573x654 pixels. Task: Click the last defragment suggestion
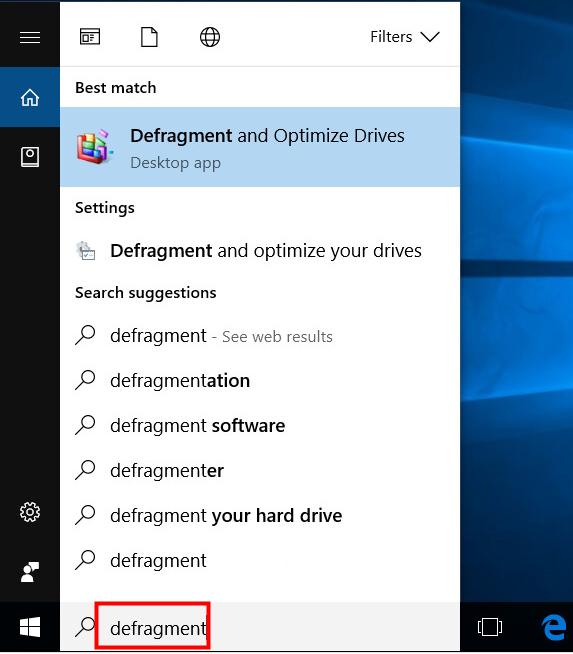[260, 561]
